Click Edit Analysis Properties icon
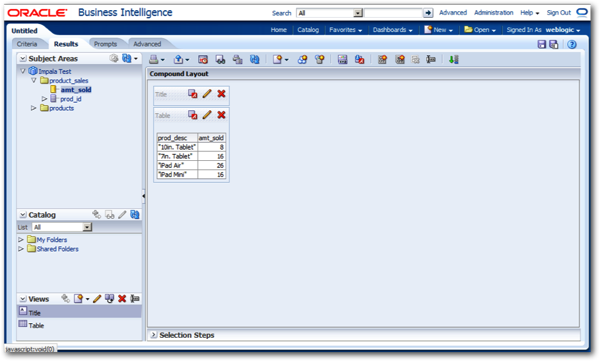The height and width of the screenshot is (361, 600). click(342, 59)
